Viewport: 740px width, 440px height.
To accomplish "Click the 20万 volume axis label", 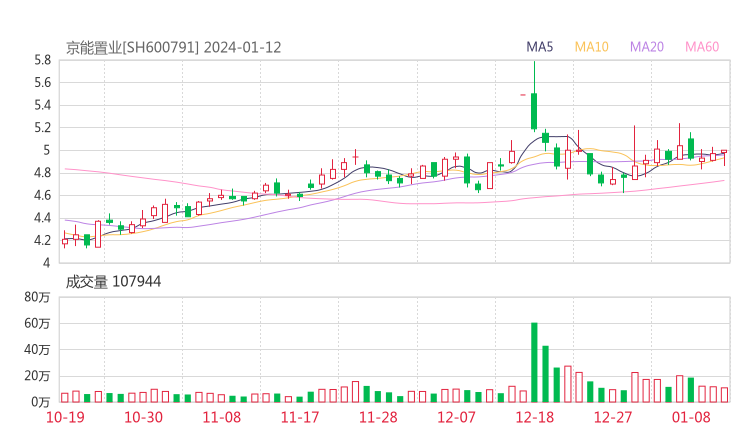I will pos(37,376).
